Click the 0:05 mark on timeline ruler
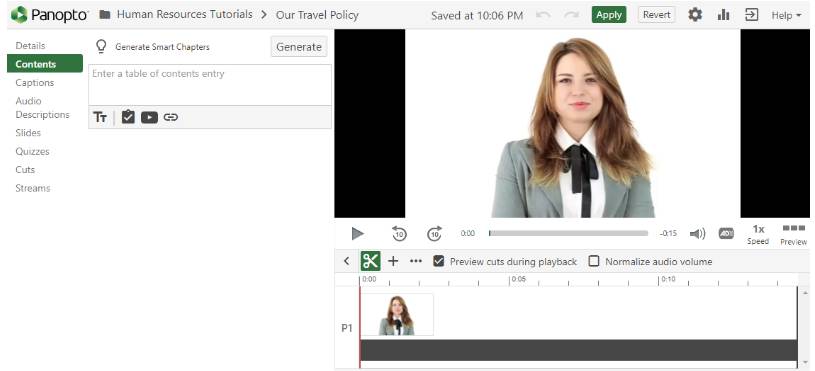Screen dimensions: 815x371 518,279
